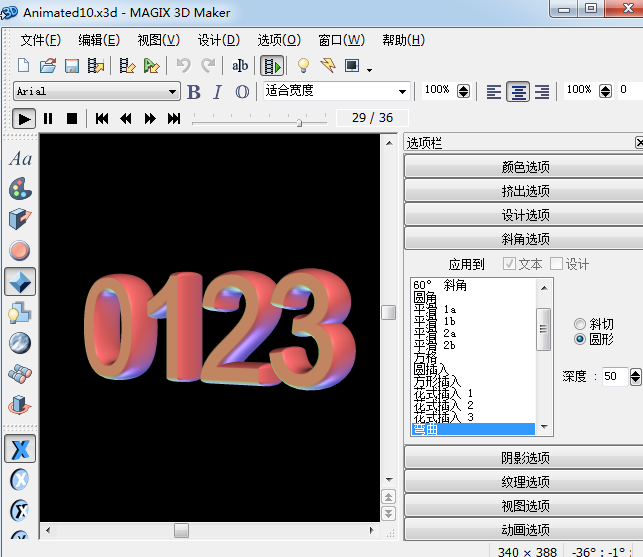Click the light bulb shadow tool in sidebar
This screenshot has width=643, height=557.
pos(20,313)
